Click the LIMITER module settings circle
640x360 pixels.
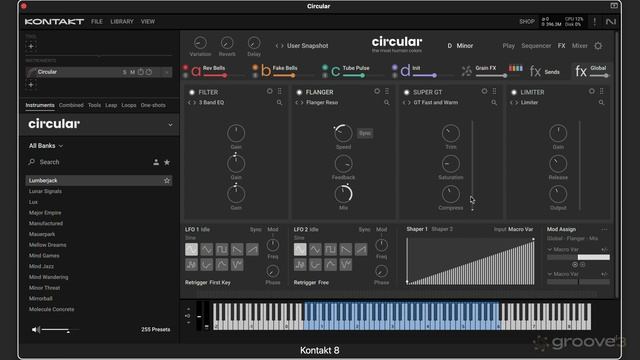point(591,91)
